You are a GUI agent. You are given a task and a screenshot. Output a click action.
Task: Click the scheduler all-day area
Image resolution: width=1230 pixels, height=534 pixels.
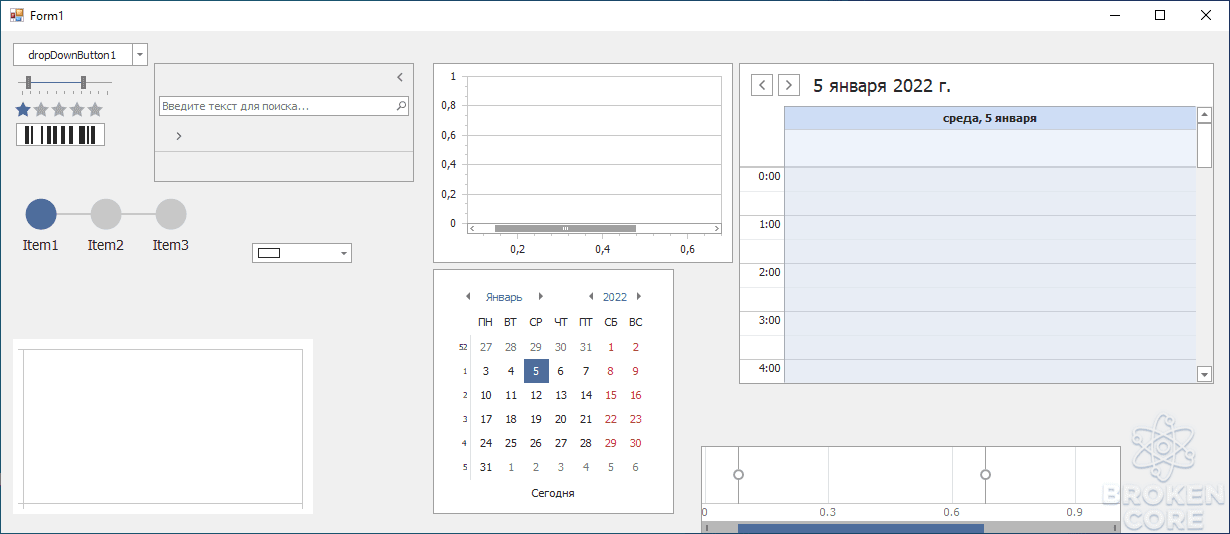(990, 148)
